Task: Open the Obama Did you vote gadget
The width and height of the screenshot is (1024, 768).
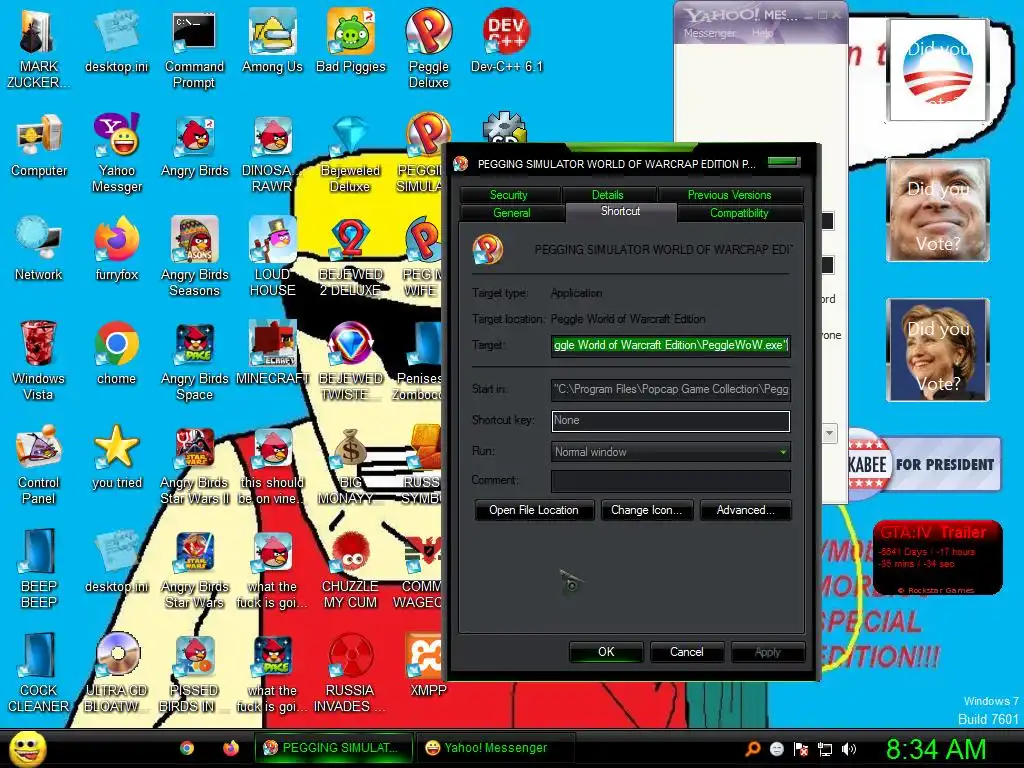Action: 938,69
